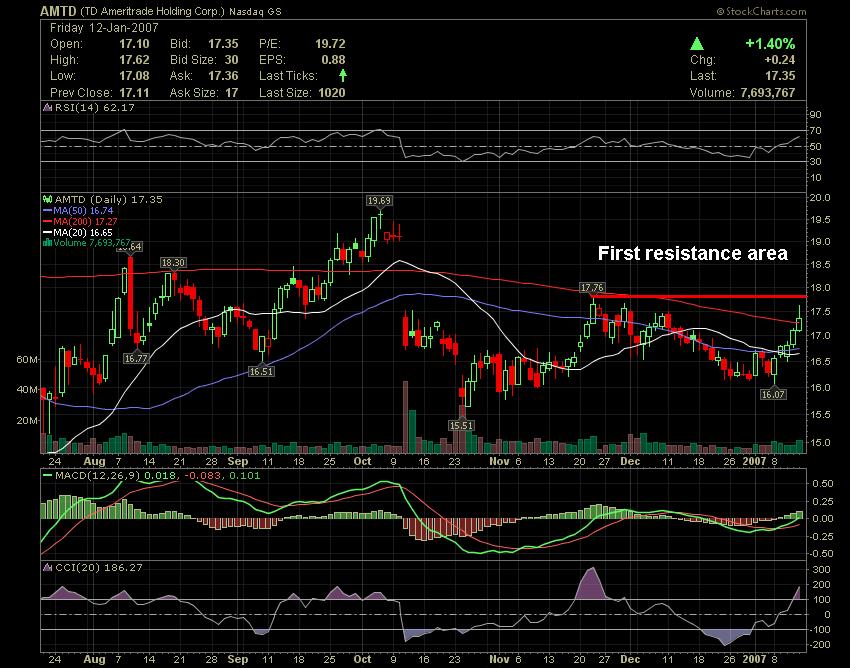Click the Prev Close value 17.11
The height and width of the screenshot is (668, 850).
tap(134, 92)
